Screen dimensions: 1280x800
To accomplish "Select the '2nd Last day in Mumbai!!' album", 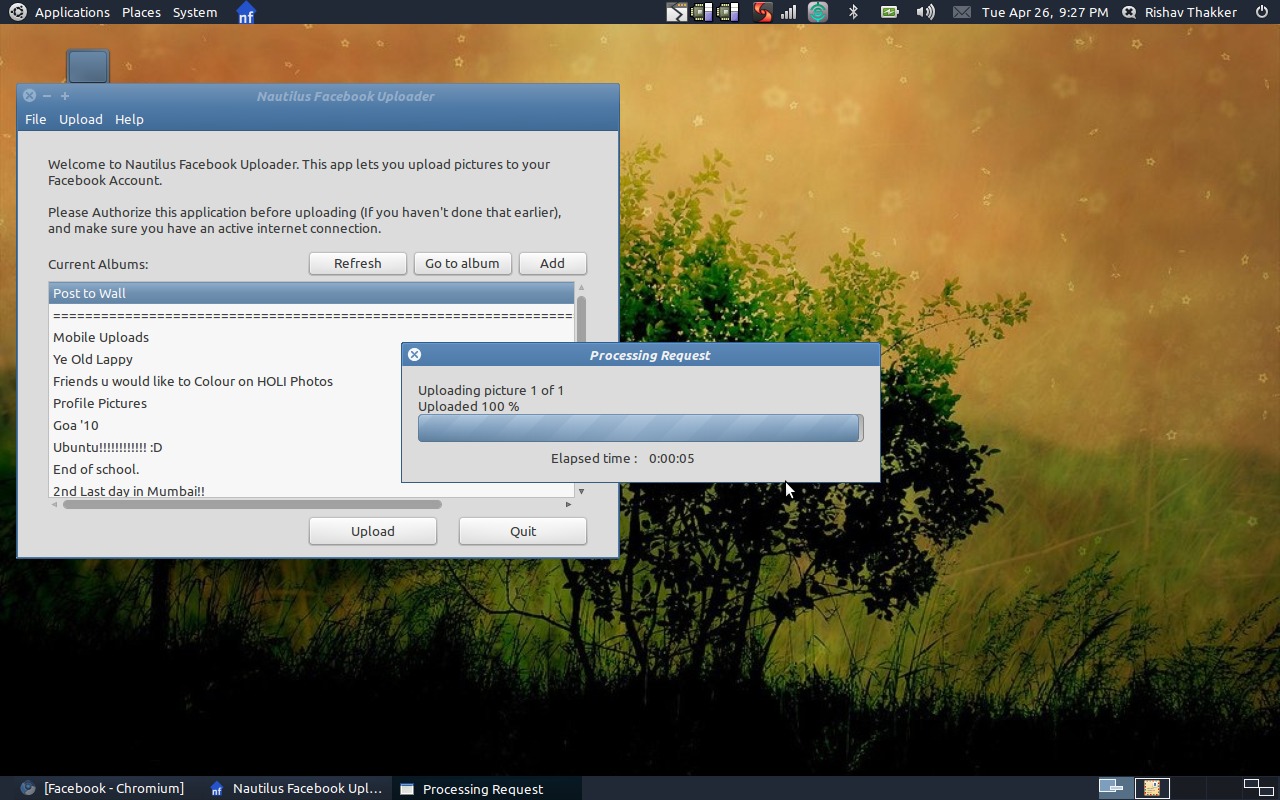I will [x=312, y=490].
